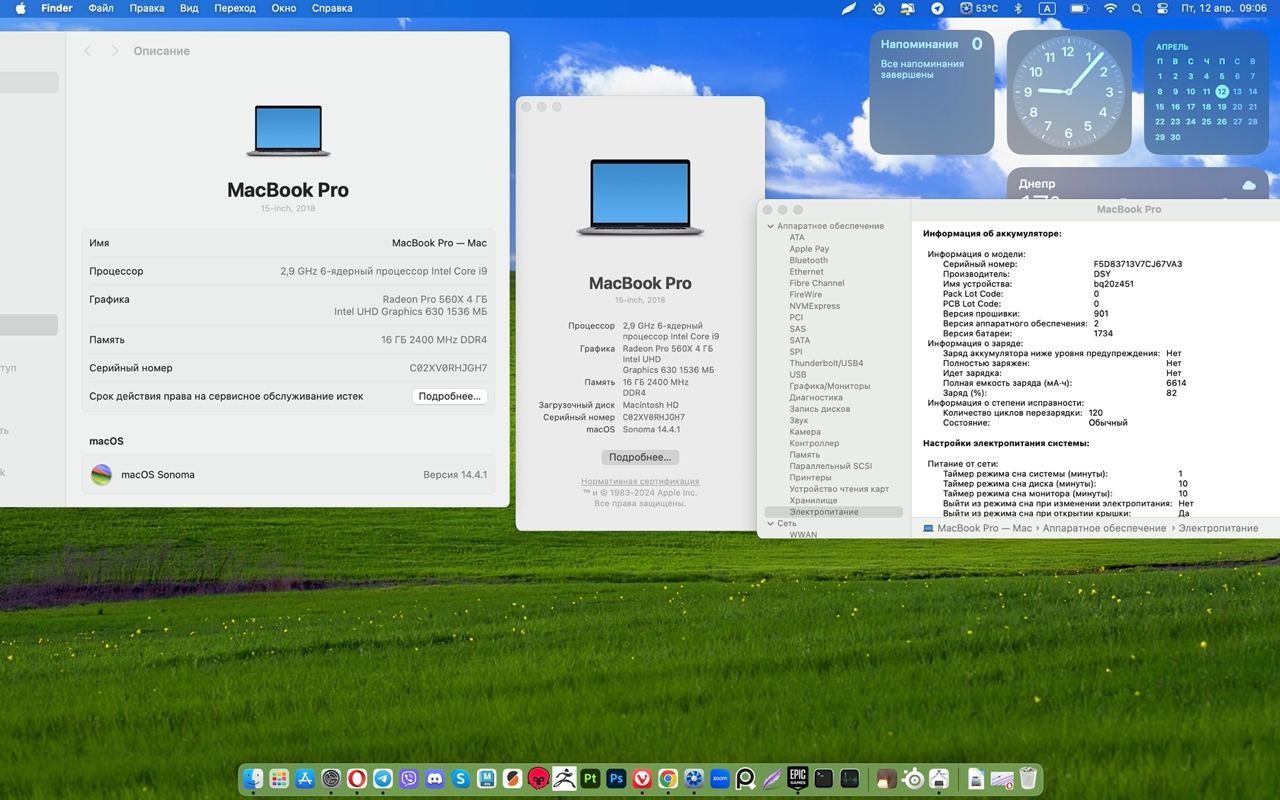Open the Apple menu

click(x=20, y=8)
